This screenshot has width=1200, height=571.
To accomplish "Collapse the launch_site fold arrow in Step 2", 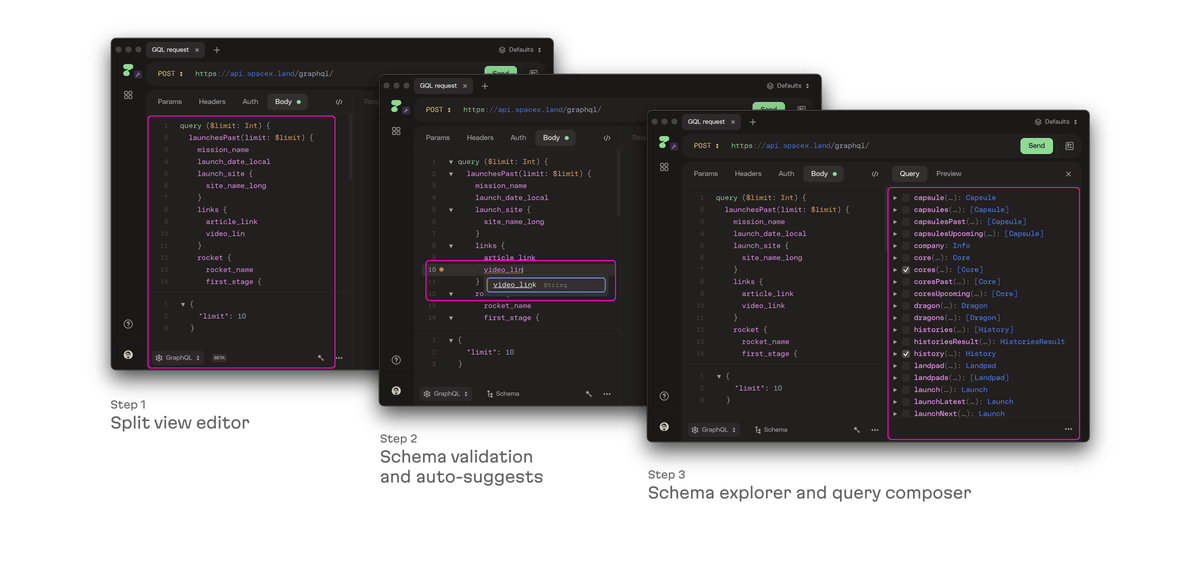I will [451, 210].
